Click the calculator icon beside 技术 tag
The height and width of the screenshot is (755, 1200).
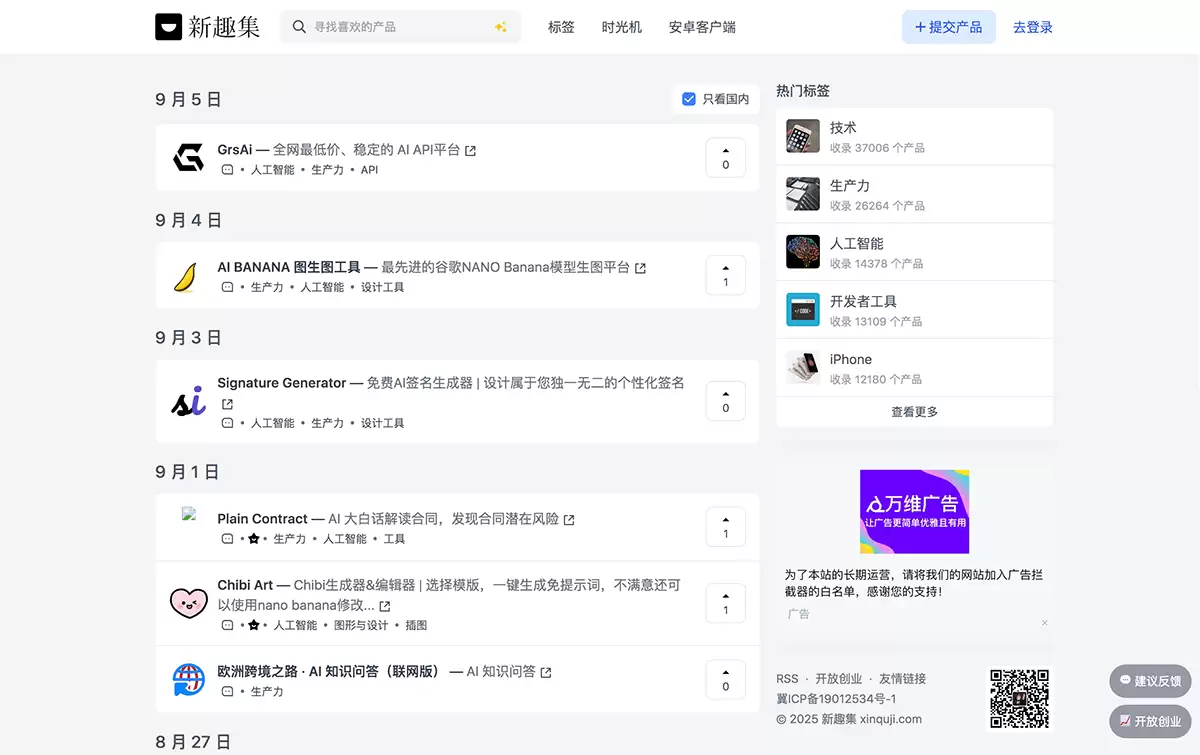point(801,135)
